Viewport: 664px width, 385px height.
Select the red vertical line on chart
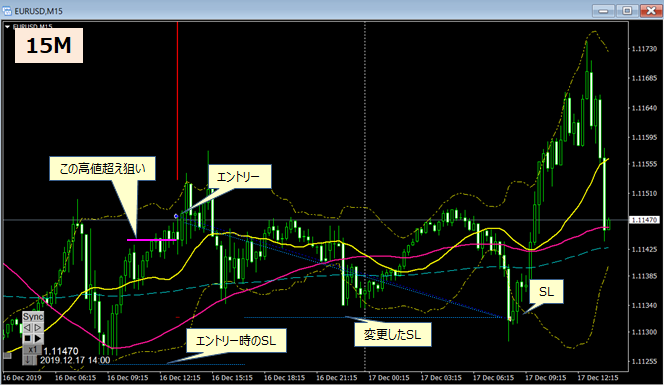(177, 102)
